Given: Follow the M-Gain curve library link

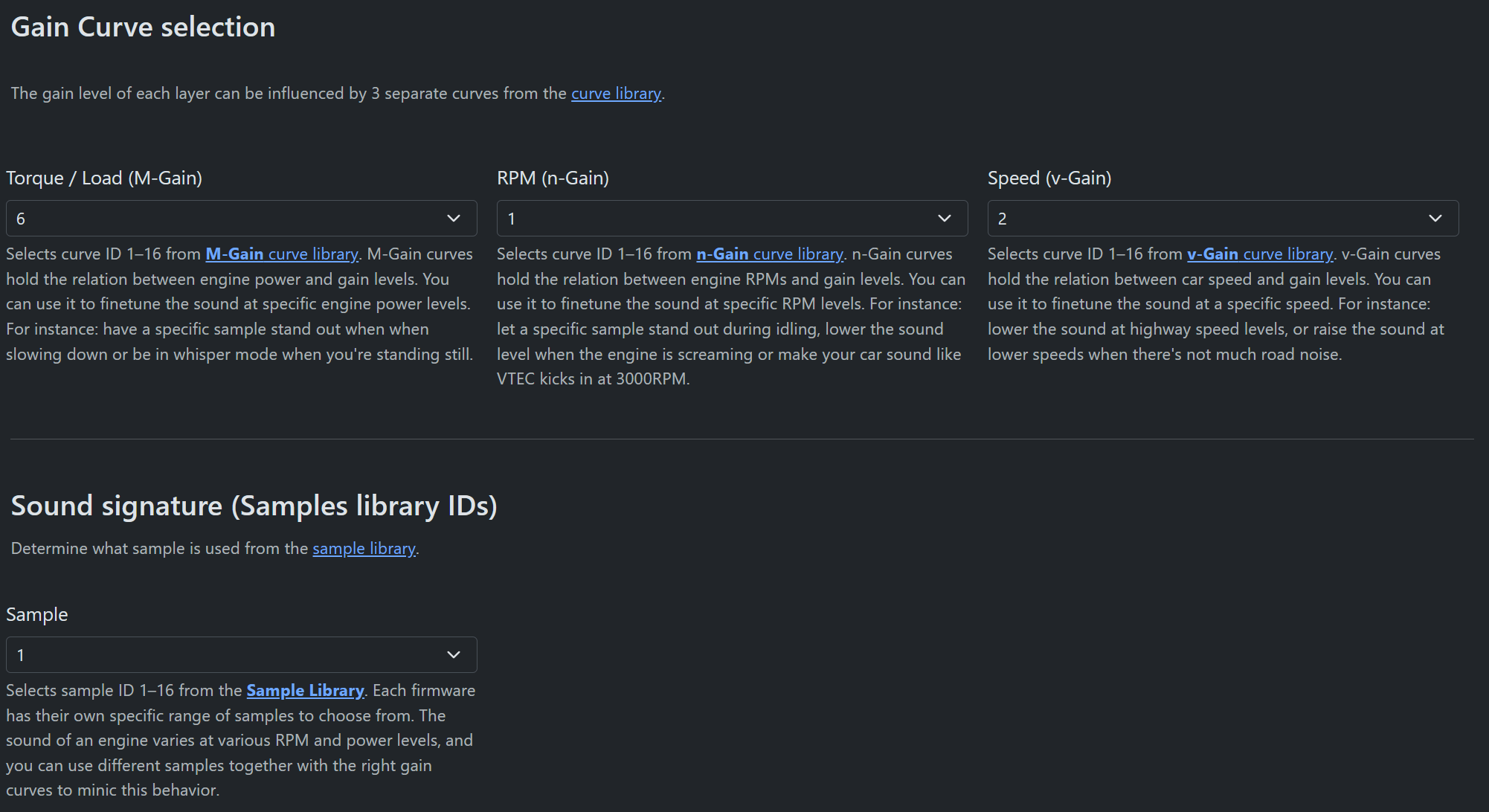Looking at the screenshot, I should [282, 254].
